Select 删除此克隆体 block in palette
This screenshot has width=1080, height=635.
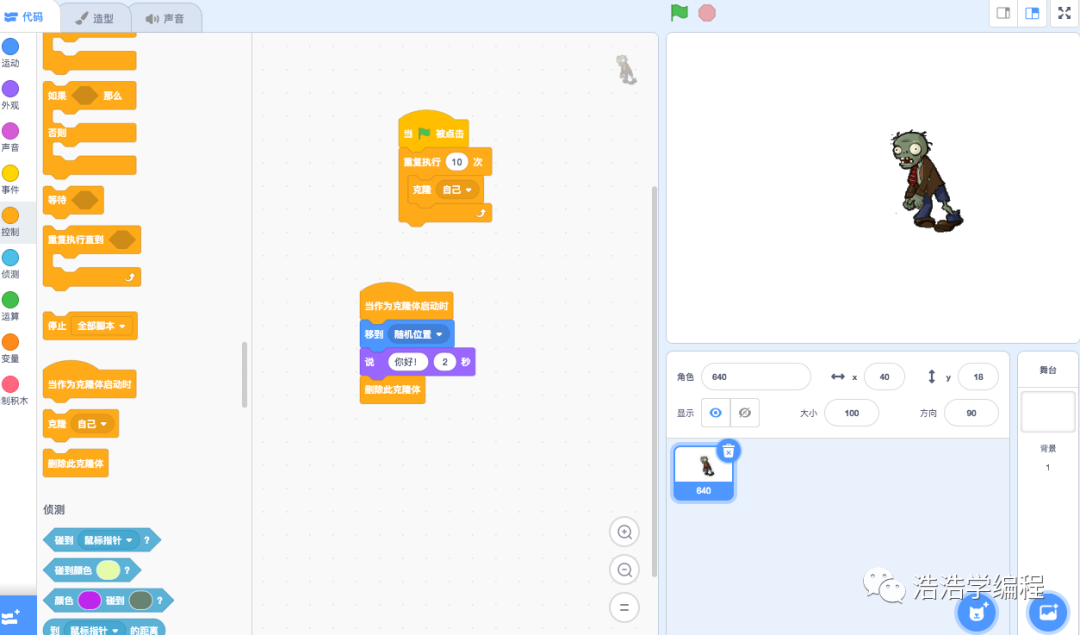75,463
